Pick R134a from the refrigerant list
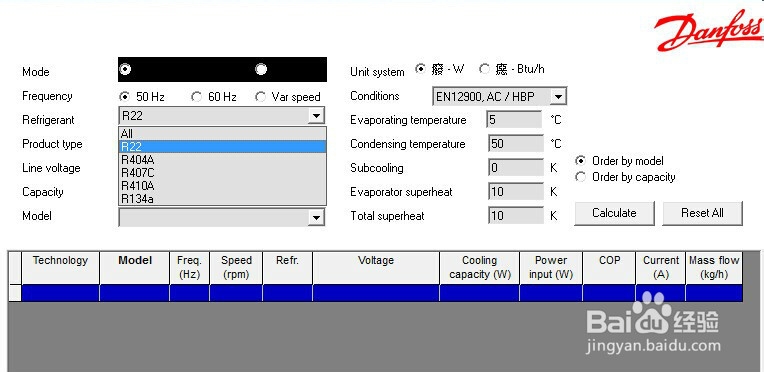 tap(222, 198)
